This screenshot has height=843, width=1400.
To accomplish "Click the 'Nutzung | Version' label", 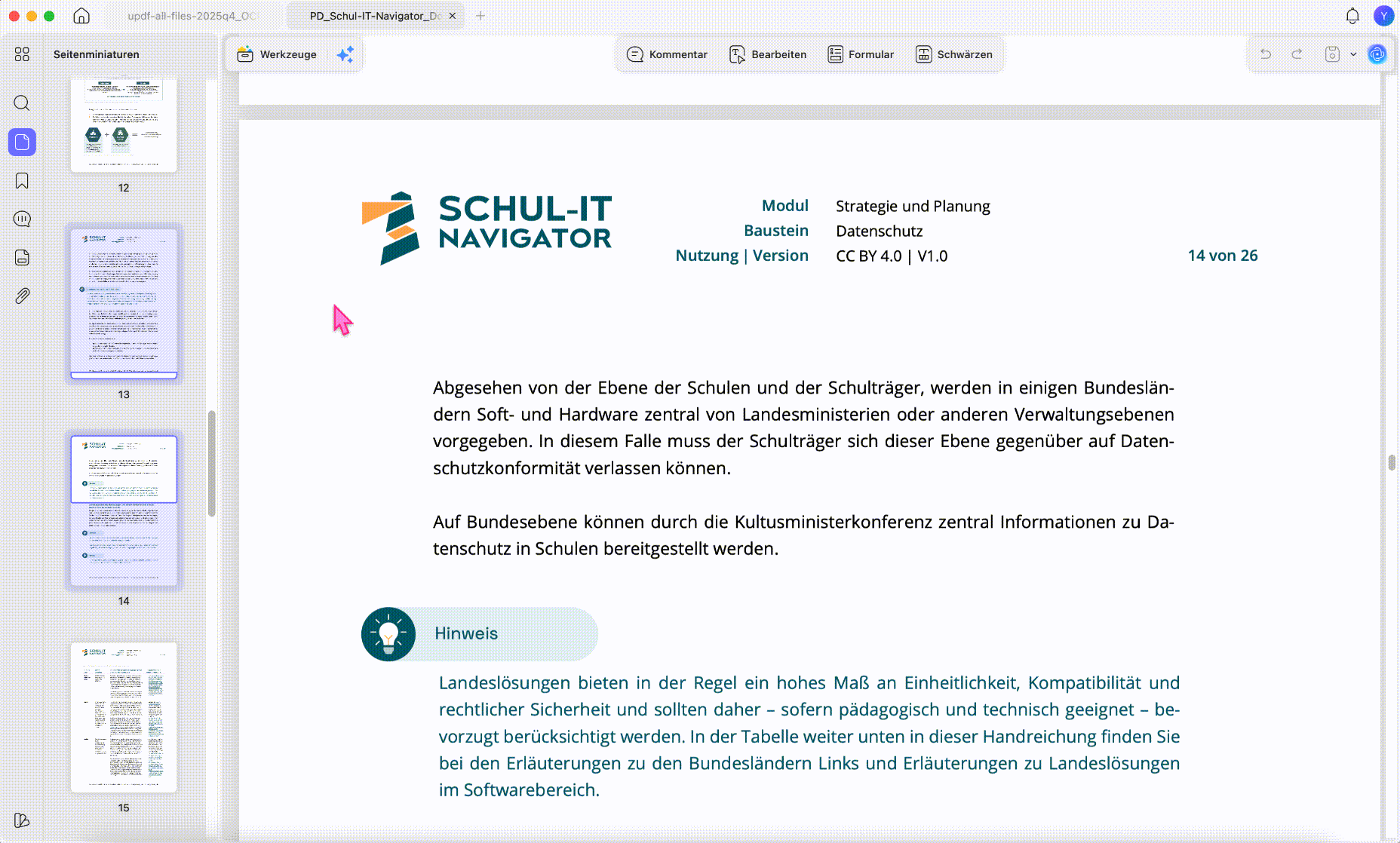I will point(742,256).
